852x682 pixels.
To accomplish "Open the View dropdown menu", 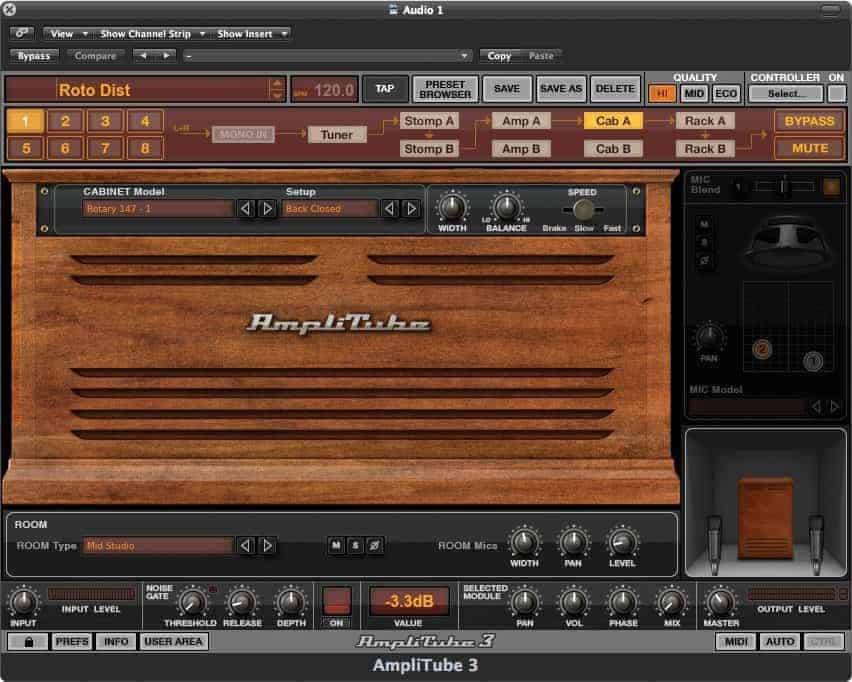I will click(x=67, y=33).
